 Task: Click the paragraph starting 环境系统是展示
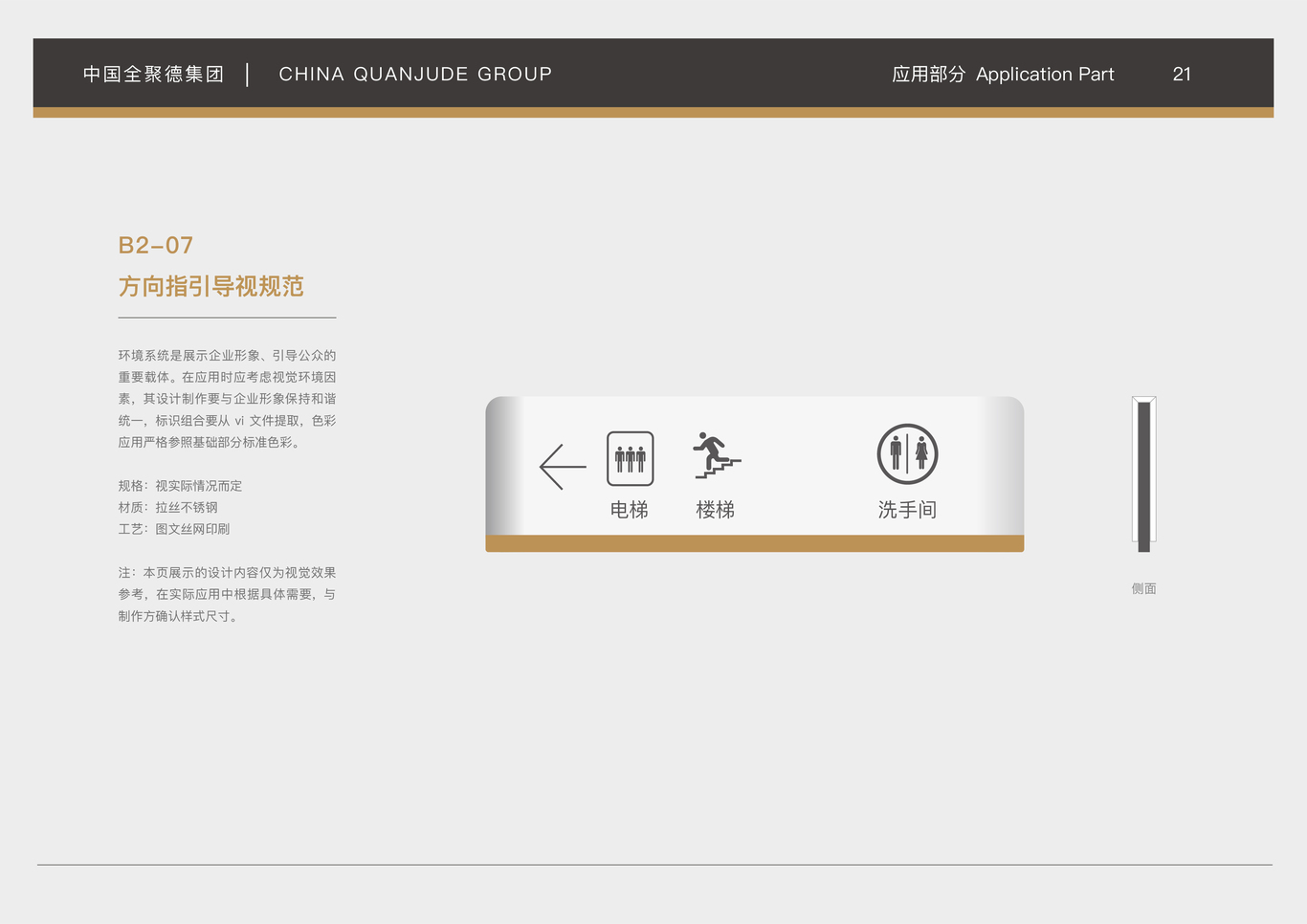coord(227,399)
